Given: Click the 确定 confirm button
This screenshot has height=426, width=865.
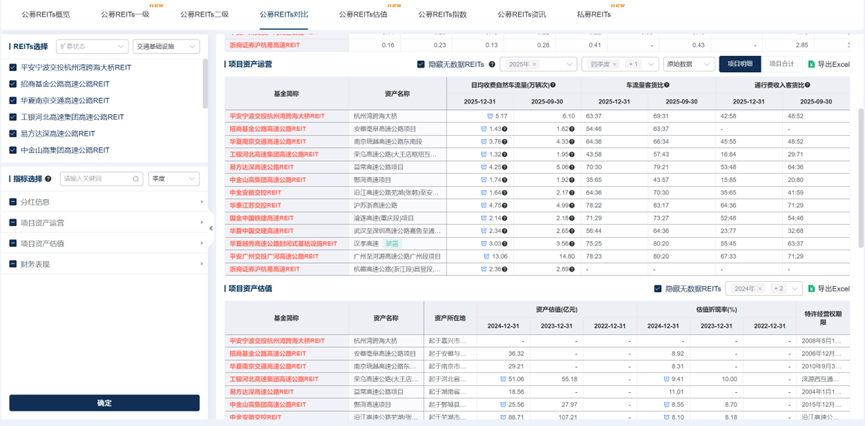Looking at the screenshot, I should (x=104, y=403).
